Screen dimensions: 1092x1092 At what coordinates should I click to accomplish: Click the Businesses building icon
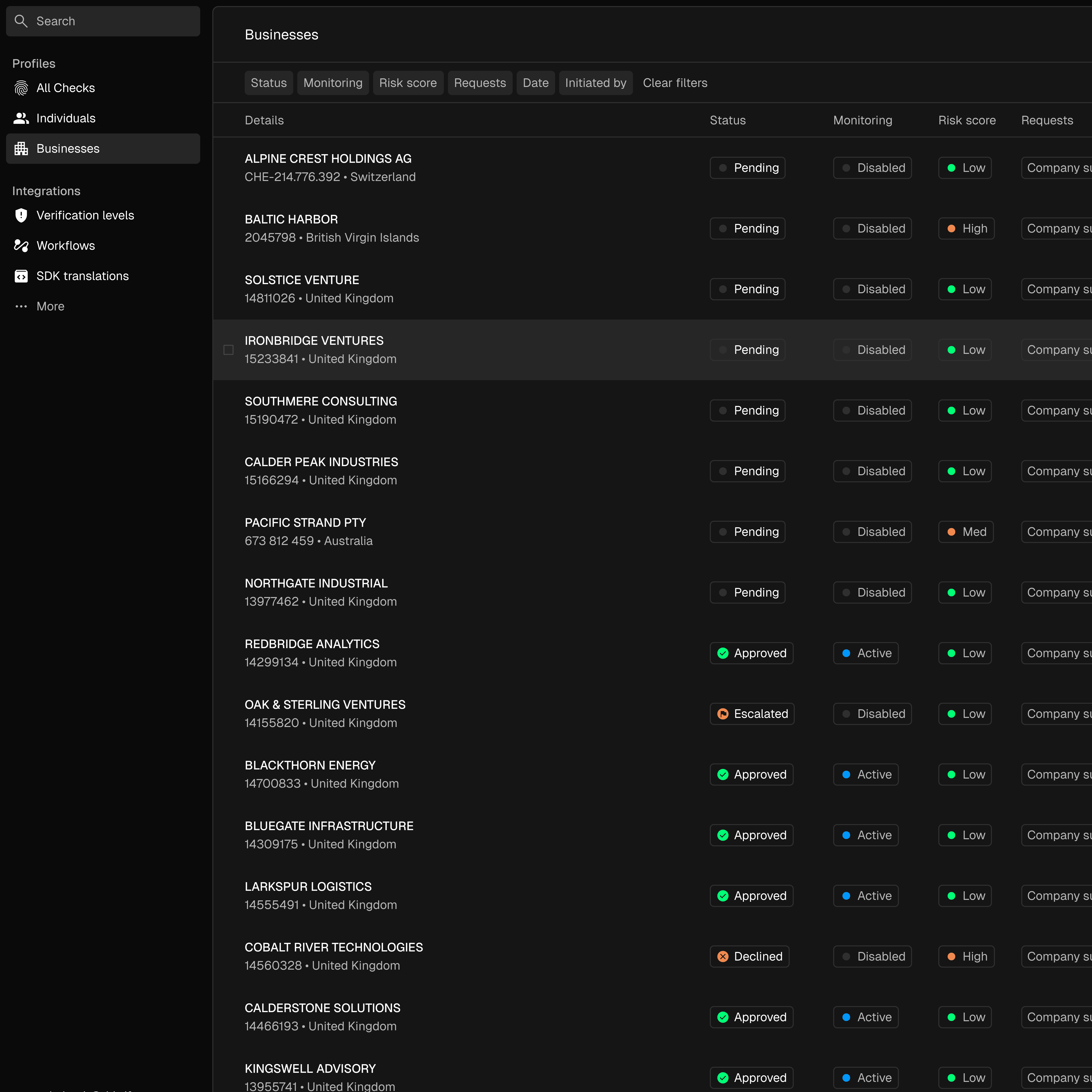pos(21,149)
